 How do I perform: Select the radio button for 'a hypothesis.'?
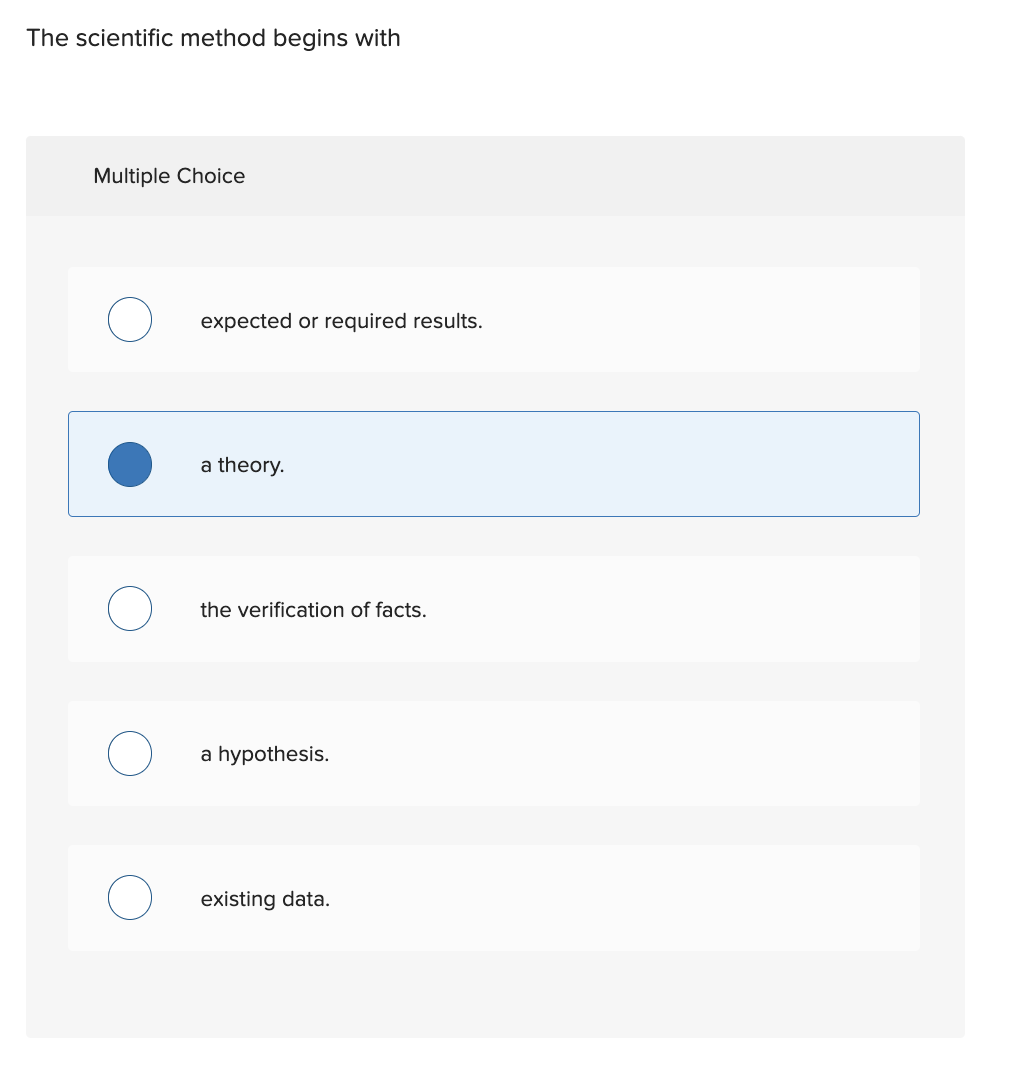click(129, 753)
